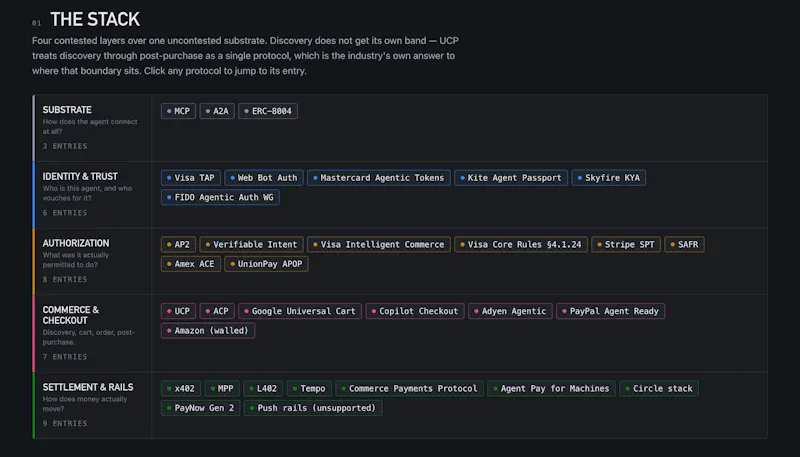Select the UCP protocol chip

(179, 312)
